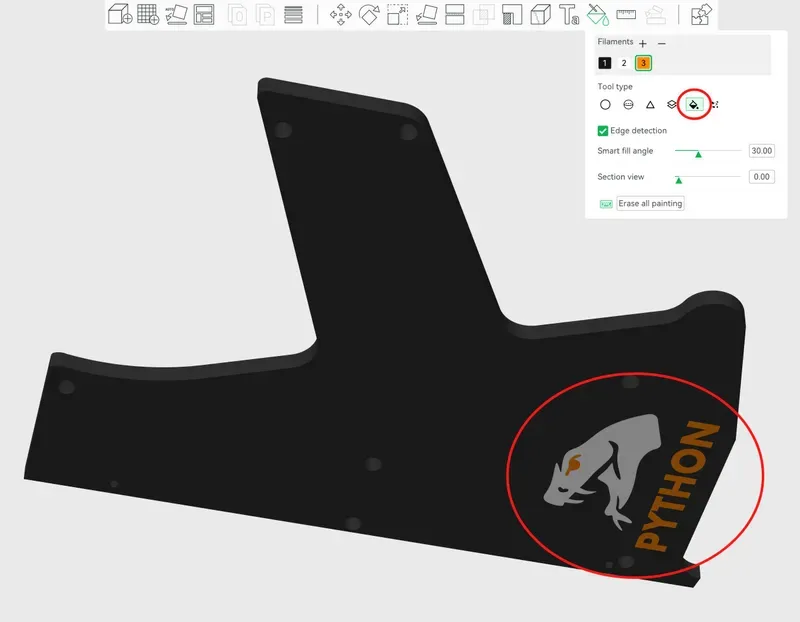Open the Measure ruler tool
Screen dimensions: 800x622
[x=627, y=14]
